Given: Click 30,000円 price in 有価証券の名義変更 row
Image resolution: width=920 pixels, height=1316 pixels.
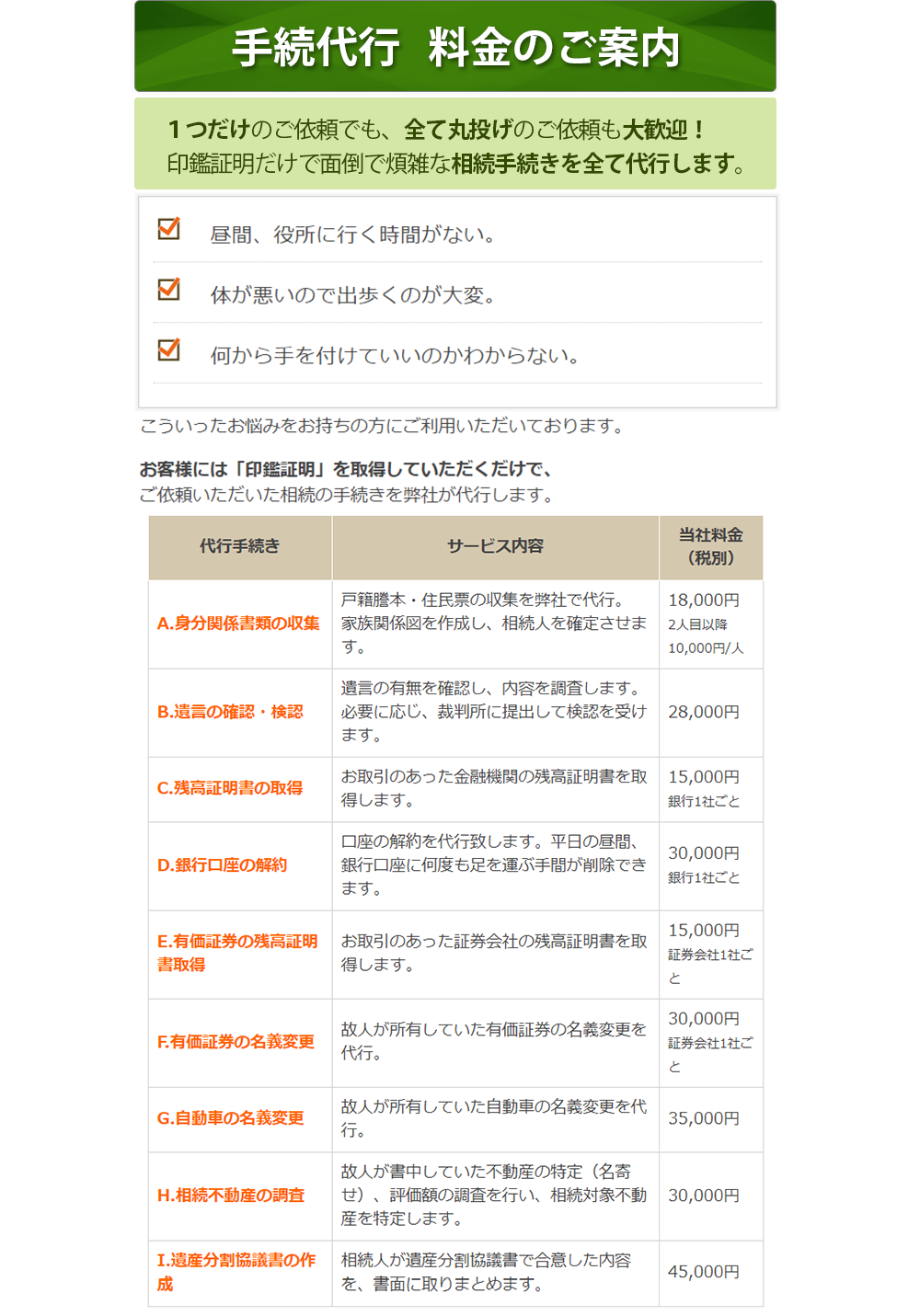Looking at the screenshot, I should (704, 1019).
